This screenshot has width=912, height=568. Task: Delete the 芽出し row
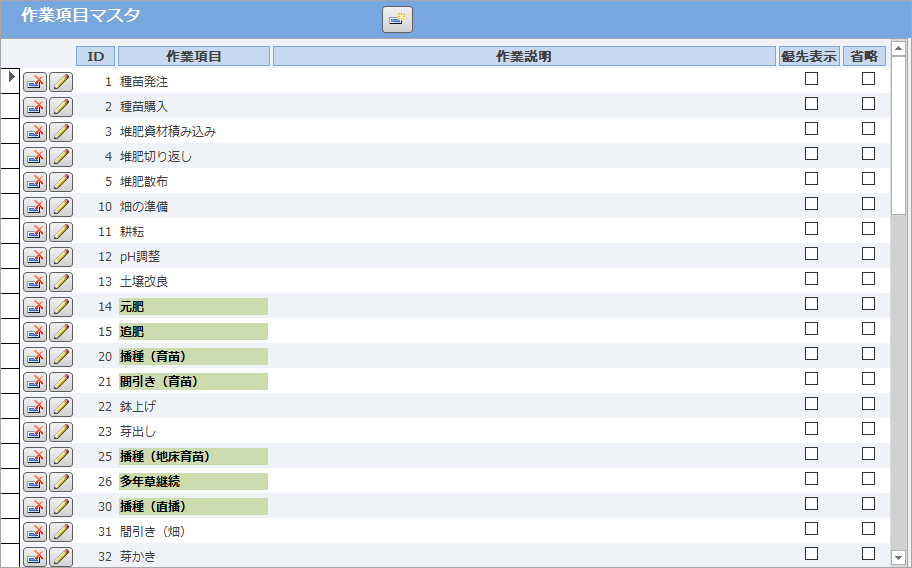tap(35, 432)
